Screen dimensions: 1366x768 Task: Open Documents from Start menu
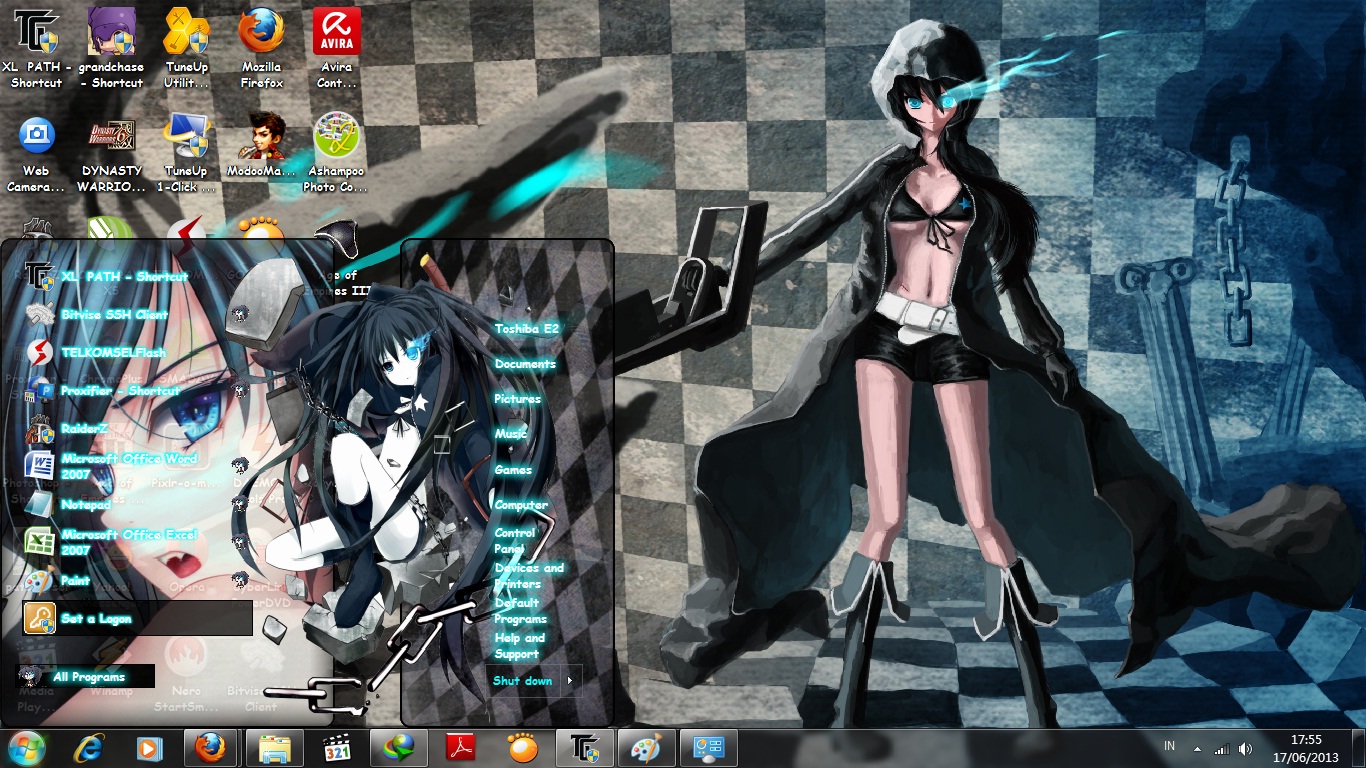pos(525,364)
